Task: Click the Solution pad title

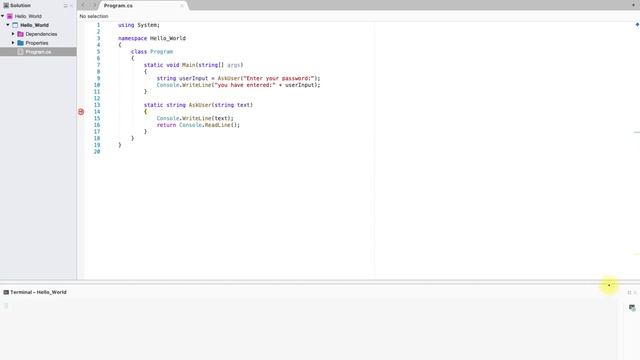Action: coord(20,6)
